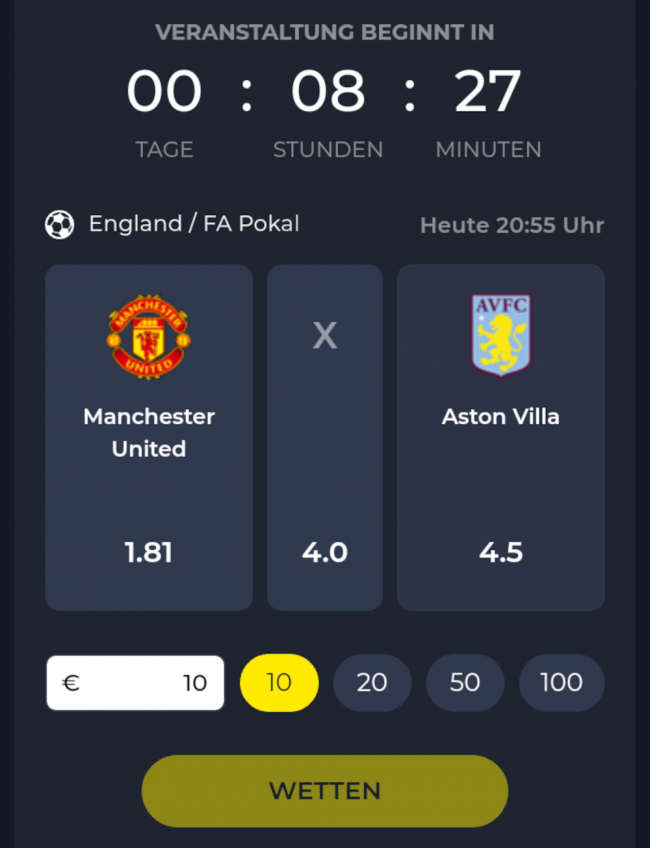Click the euro currency symbol

71,683
